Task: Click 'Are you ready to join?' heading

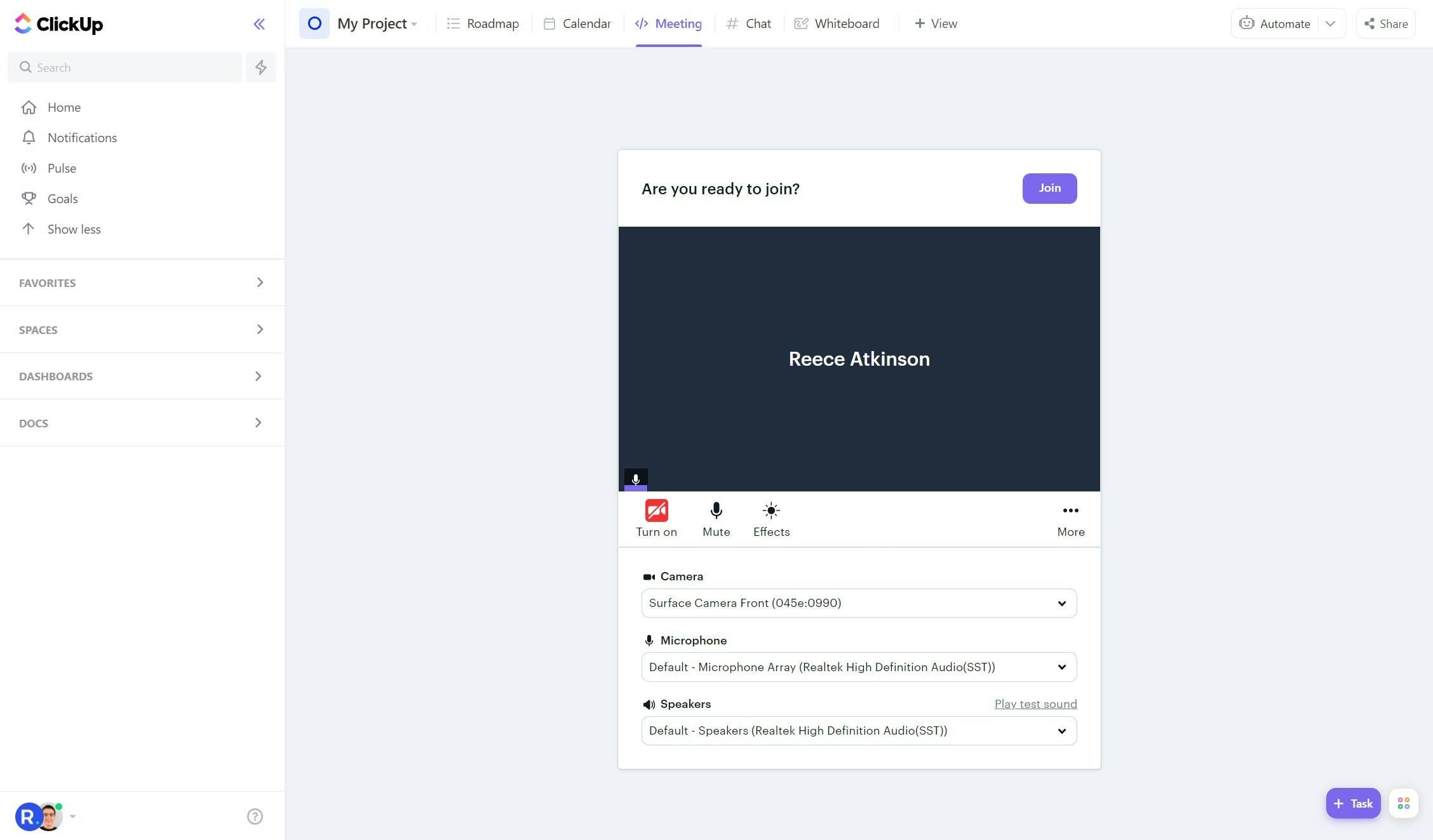Action: coord(720,189)
